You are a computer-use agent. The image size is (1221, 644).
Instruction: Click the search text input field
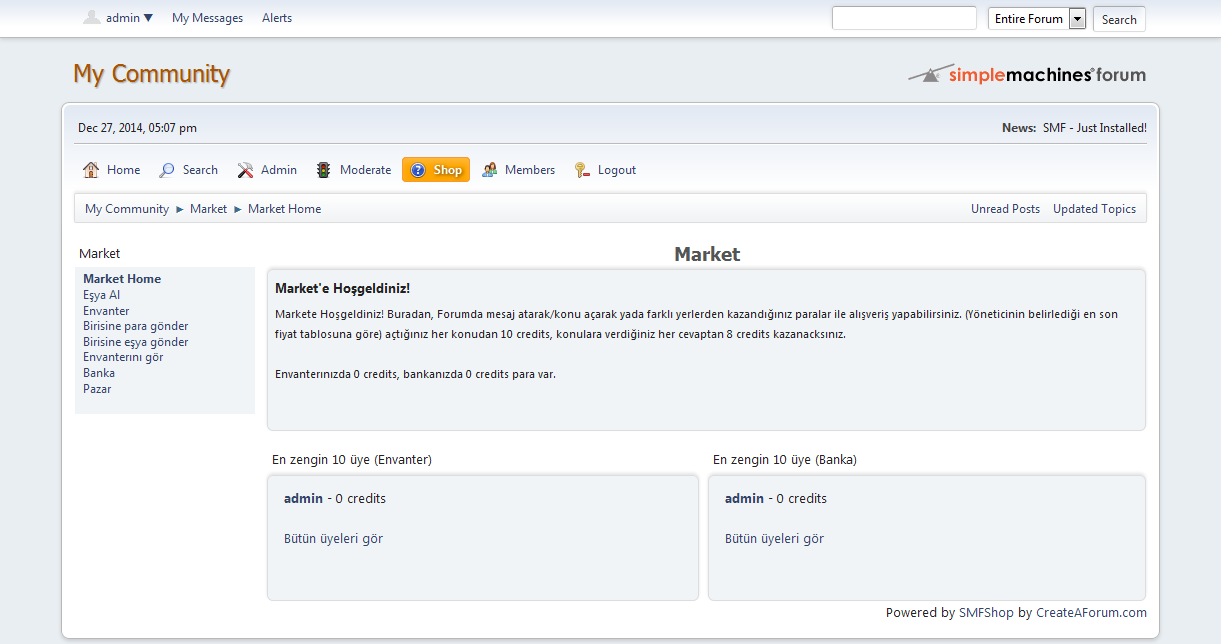click(x=904, y=18)
